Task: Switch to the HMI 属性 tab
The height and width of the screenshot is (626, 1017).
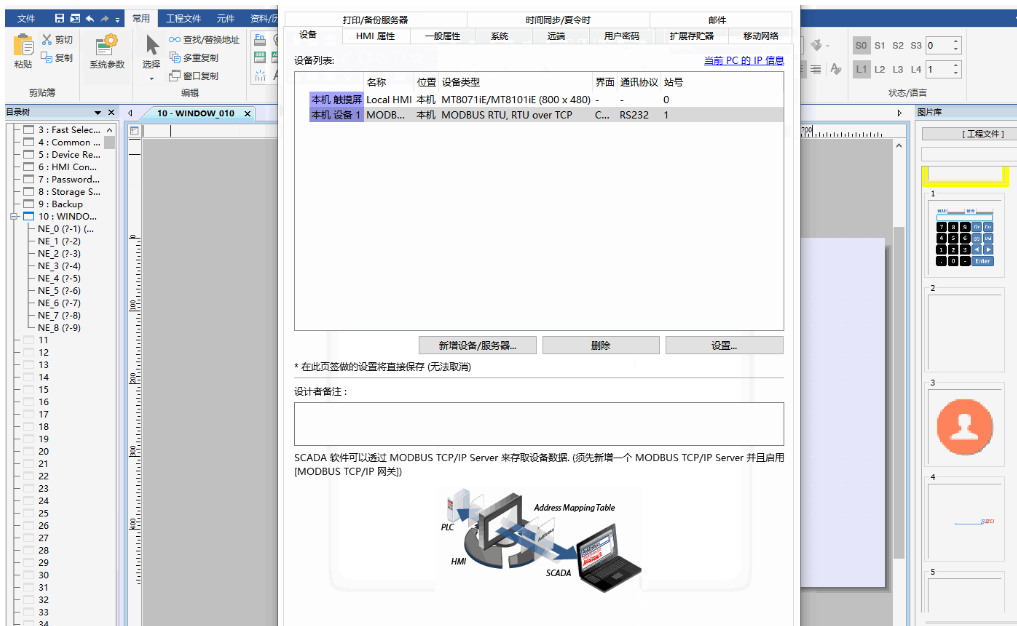Action: [375, 36]
